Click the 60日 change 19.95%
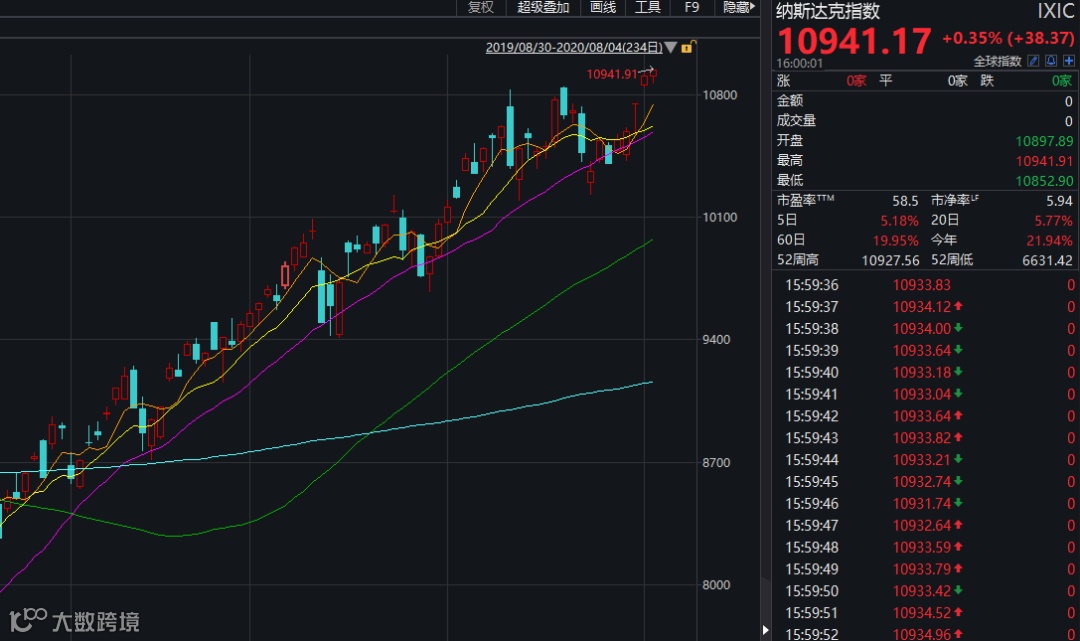Image resolution: width=1080 pixels, height=641 pixels. pos(895,240)
